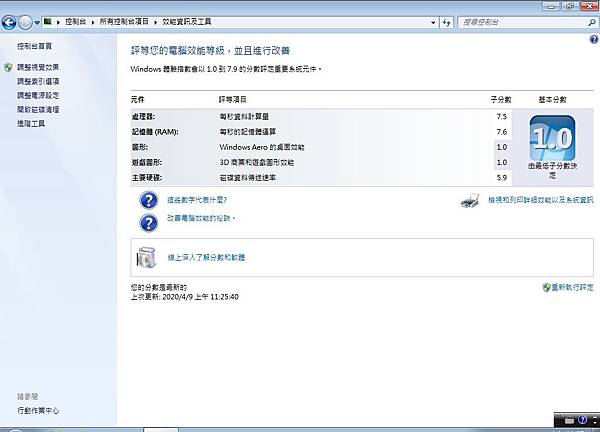Click the question icon beside 這些數字代表什麼?
Viewport: 600px width, 432px height.
tap(148, 200)
